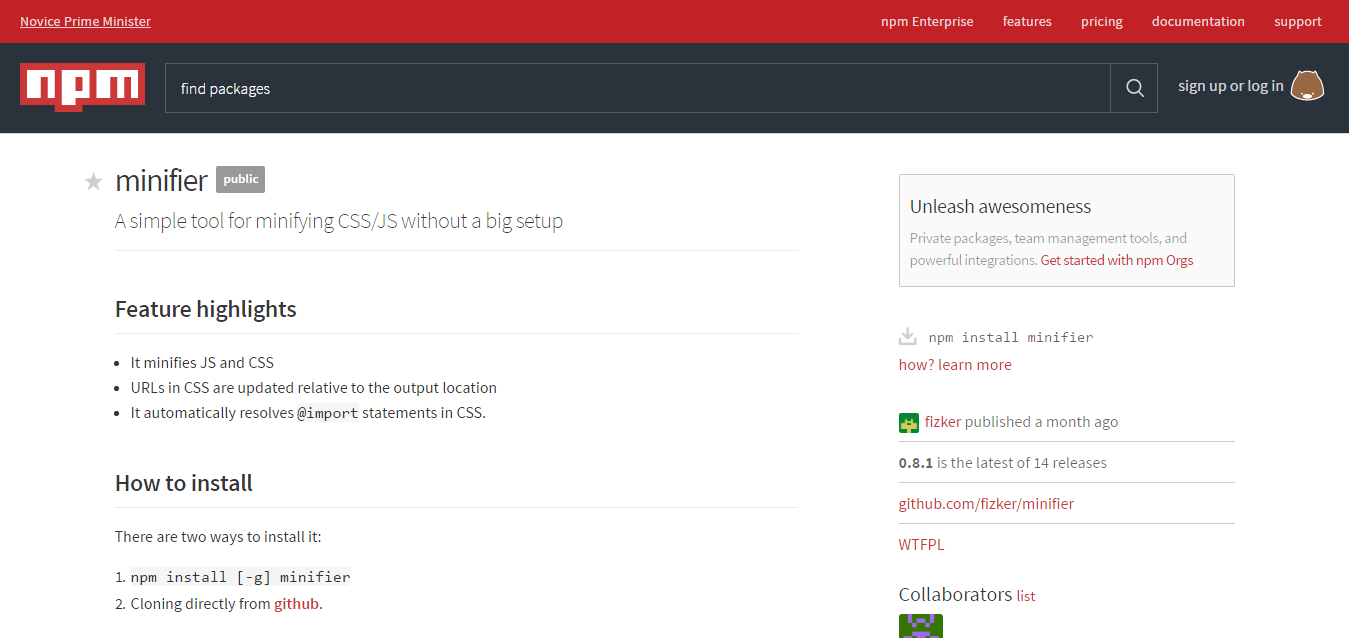Open github.com/fizker/minifier repository link
The width and height of the screenshot is (1349, 638).
tap(986, 504)
